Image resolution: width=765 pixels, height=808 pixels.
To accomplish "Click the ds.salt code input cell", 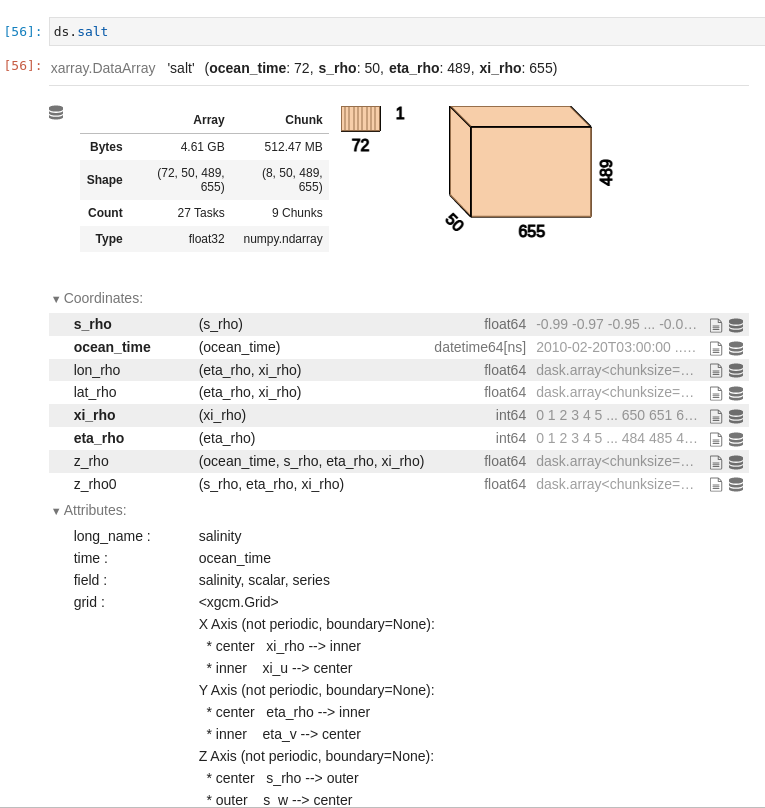I will pyautogui.click(x=406, y=31).
